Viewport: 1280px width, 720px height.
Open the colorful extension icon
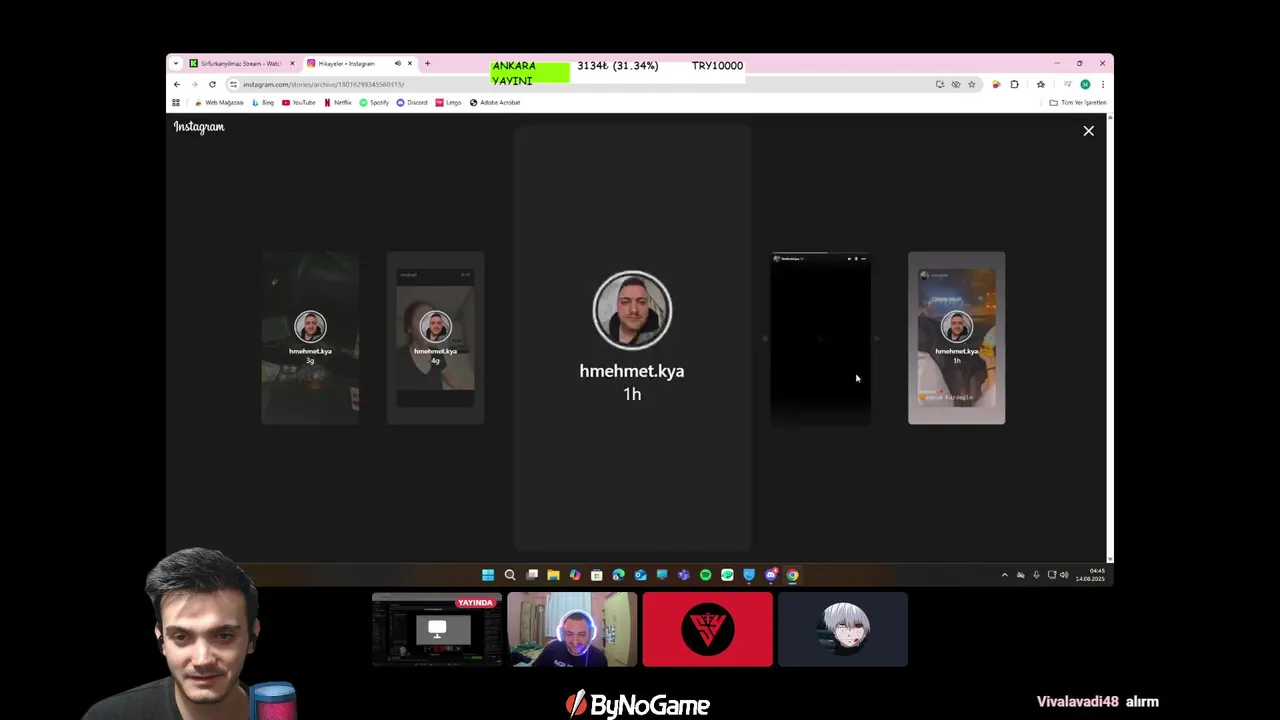[x=996, y=84]
